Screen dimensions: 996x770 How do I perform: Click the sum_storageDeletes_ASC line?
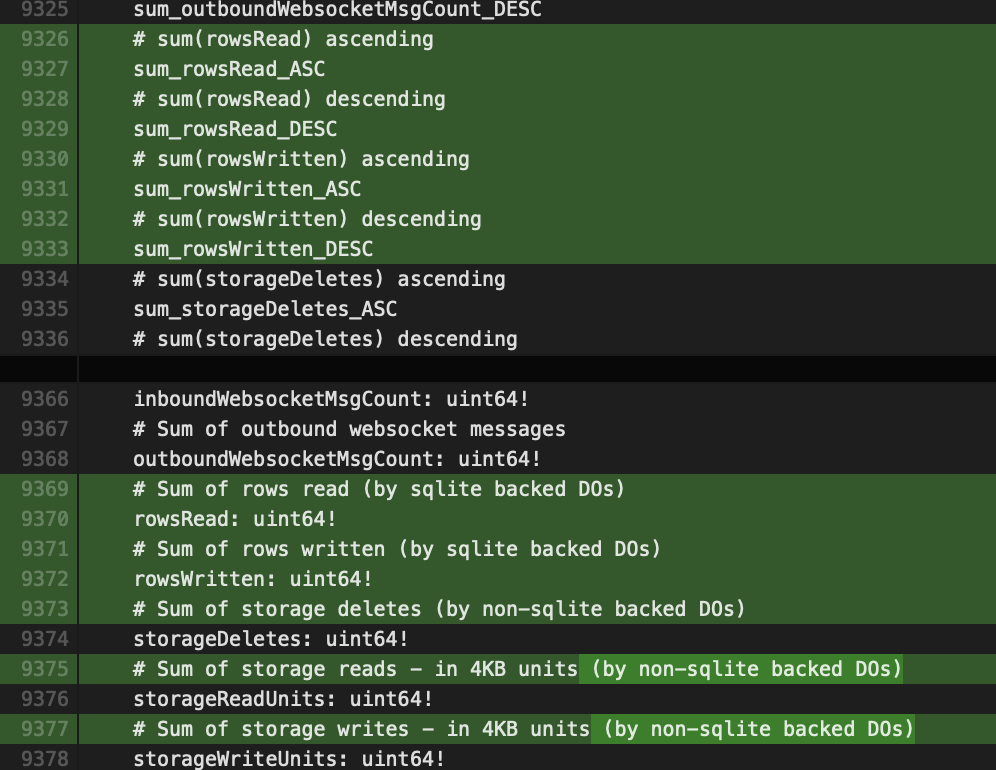pos(265,309)
